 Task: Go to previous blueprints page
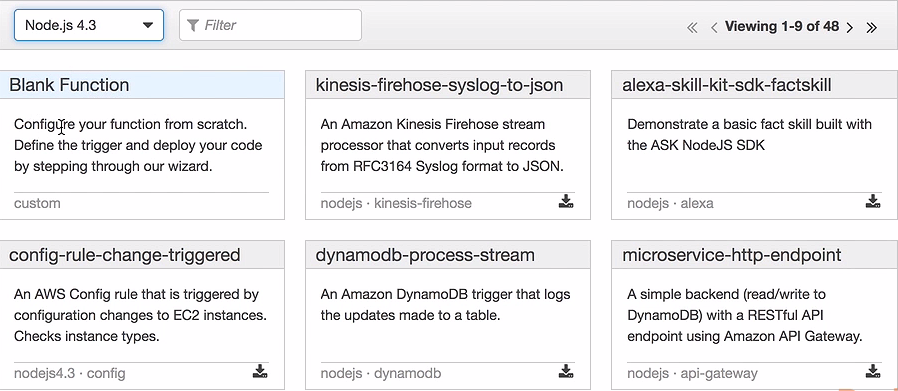tap(714, 27)
